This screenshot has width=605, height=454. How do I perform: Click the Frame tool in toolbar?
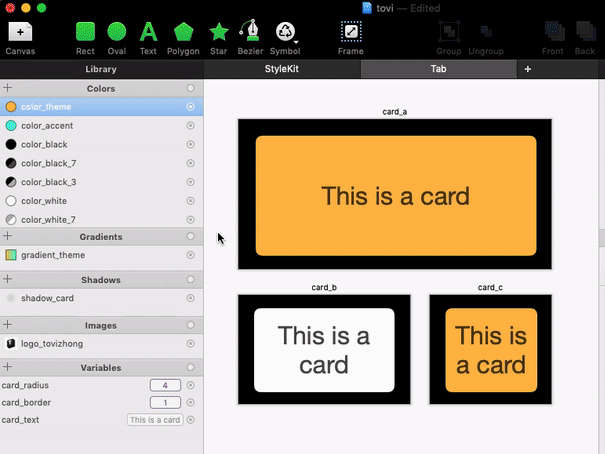[x=351, y=32]
